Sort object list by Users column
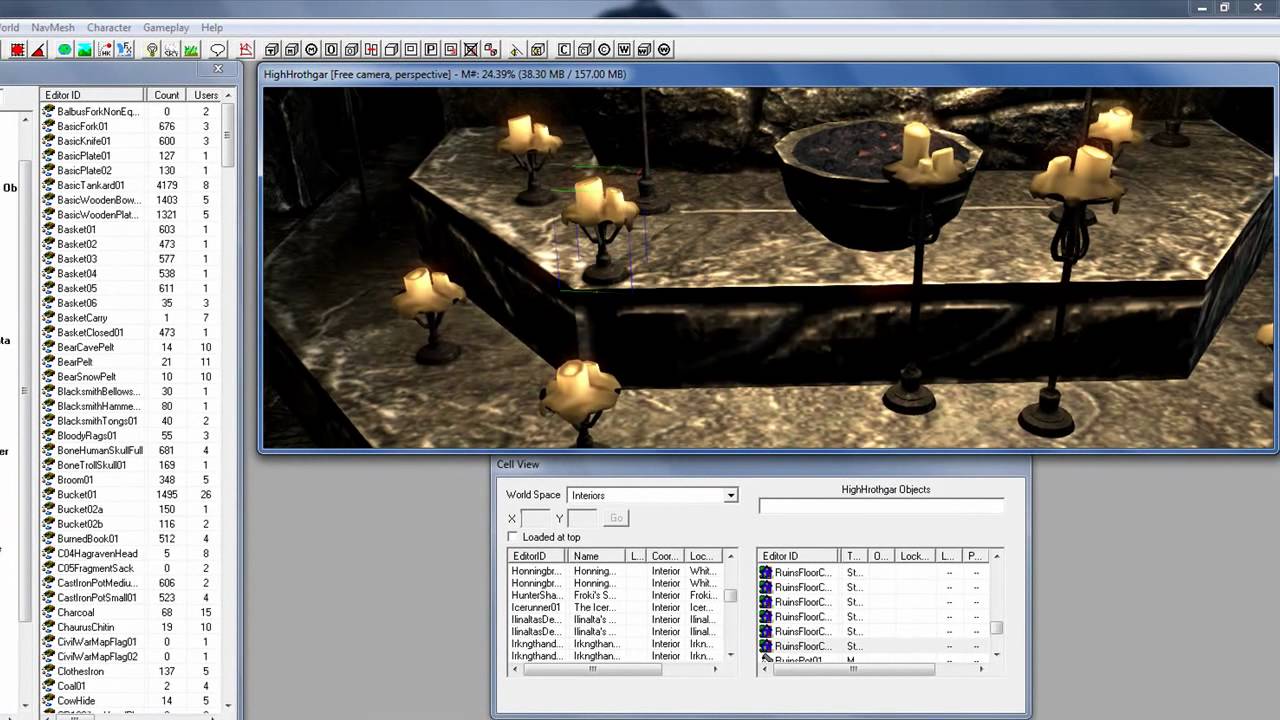Screen dimensions: 1280x720 pyautogui.click(x=206, y=95)
